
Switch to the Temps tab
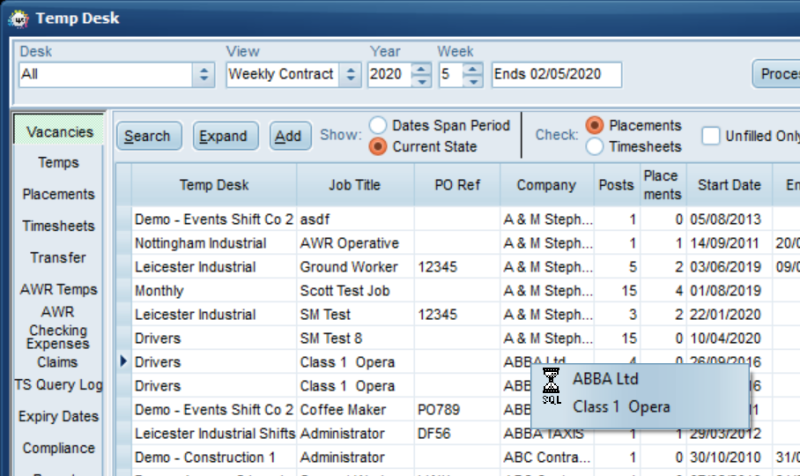pos(58,162)
